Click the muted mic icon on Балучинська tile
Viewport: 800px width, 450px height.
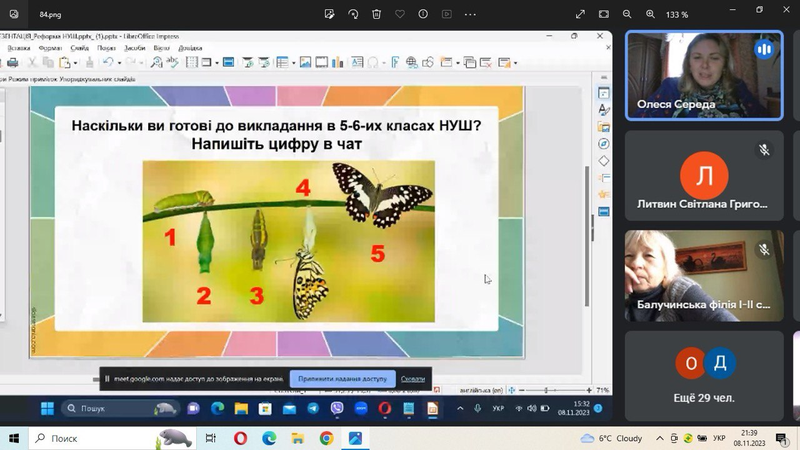[764, 249]
